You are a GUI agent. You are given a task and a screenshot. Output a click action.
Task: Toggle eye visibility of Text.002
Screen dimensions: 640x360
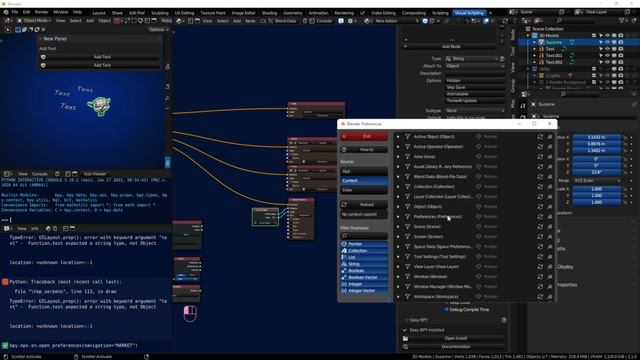pos(607,62)
